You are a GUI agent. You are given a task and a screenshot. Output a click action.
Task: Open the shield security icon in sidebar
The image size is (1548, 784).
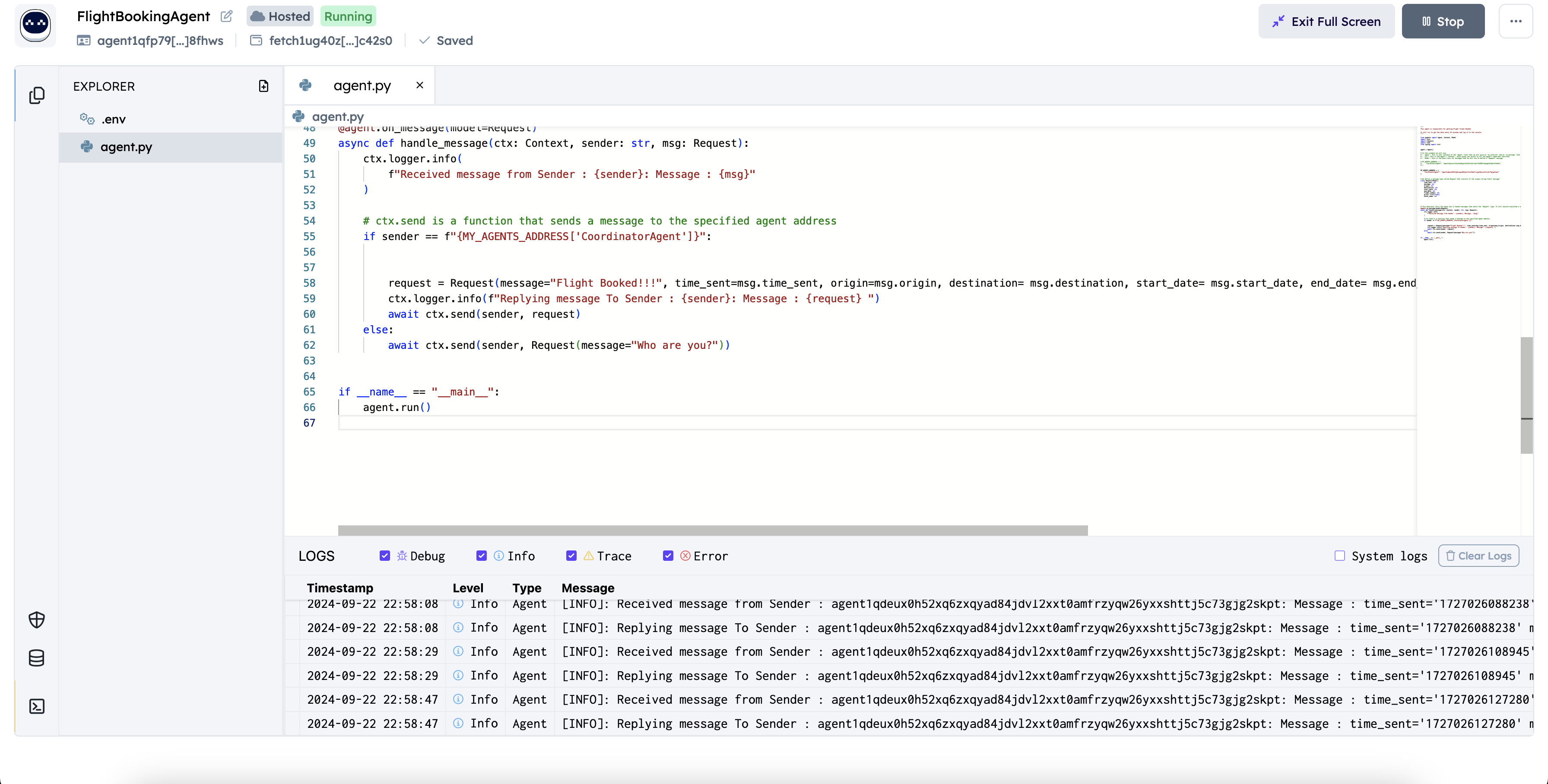[37, 620]
